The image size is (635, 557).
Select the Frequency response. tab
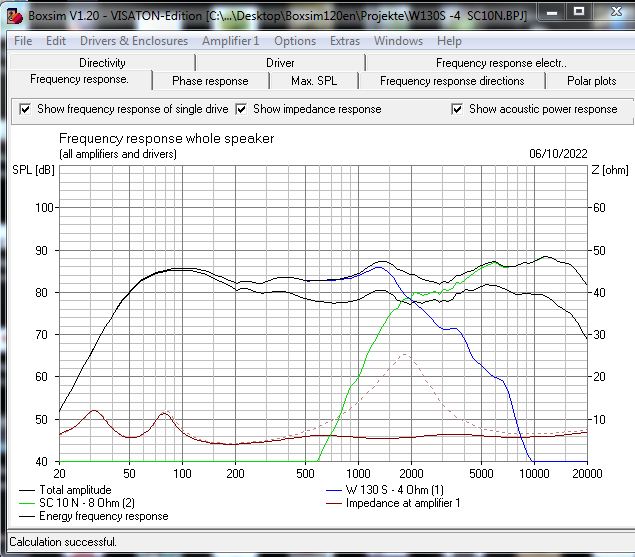79,79
